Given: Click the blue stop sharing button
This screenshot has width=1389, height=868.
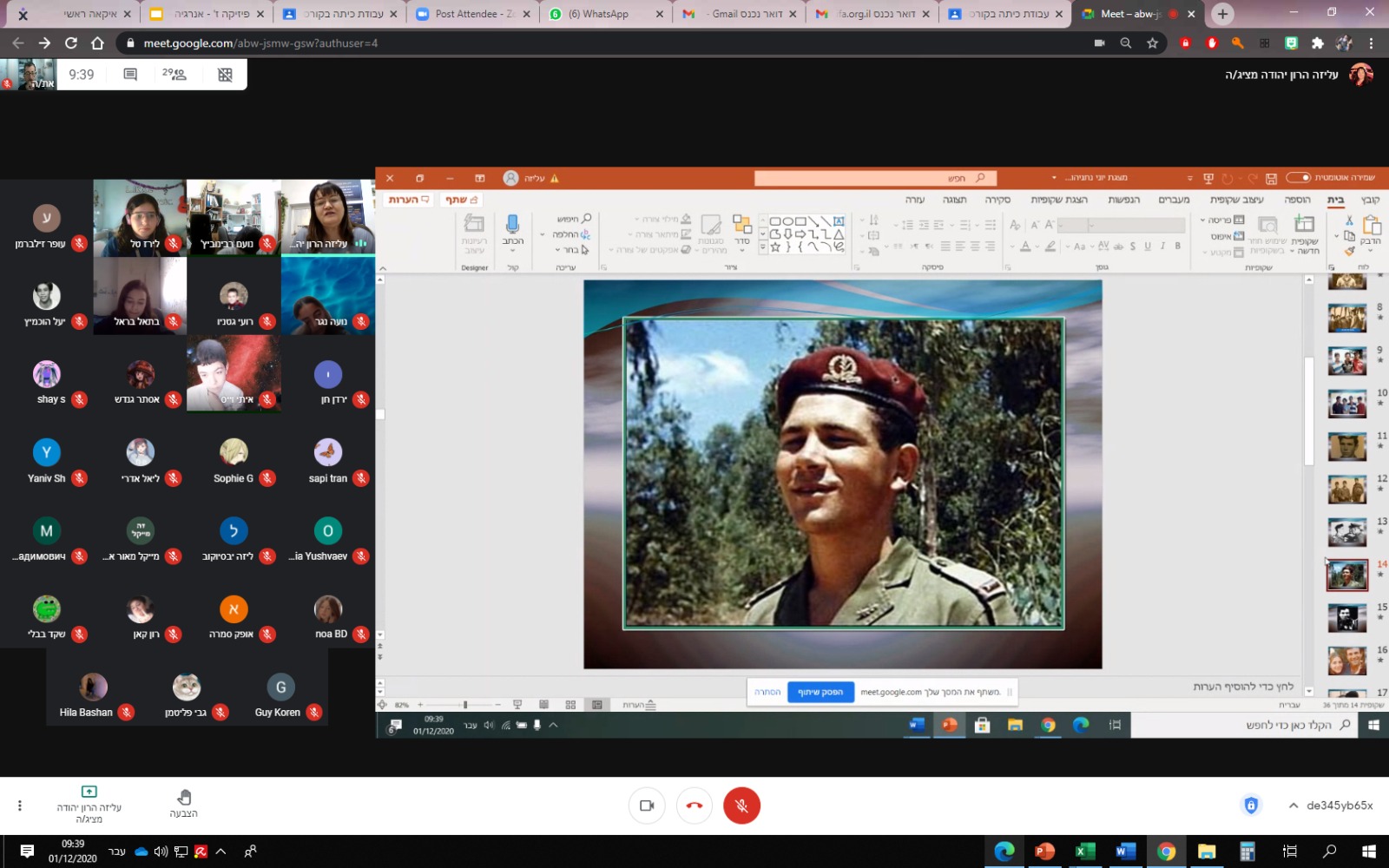Looking at the screenshot, I should 820,692.
